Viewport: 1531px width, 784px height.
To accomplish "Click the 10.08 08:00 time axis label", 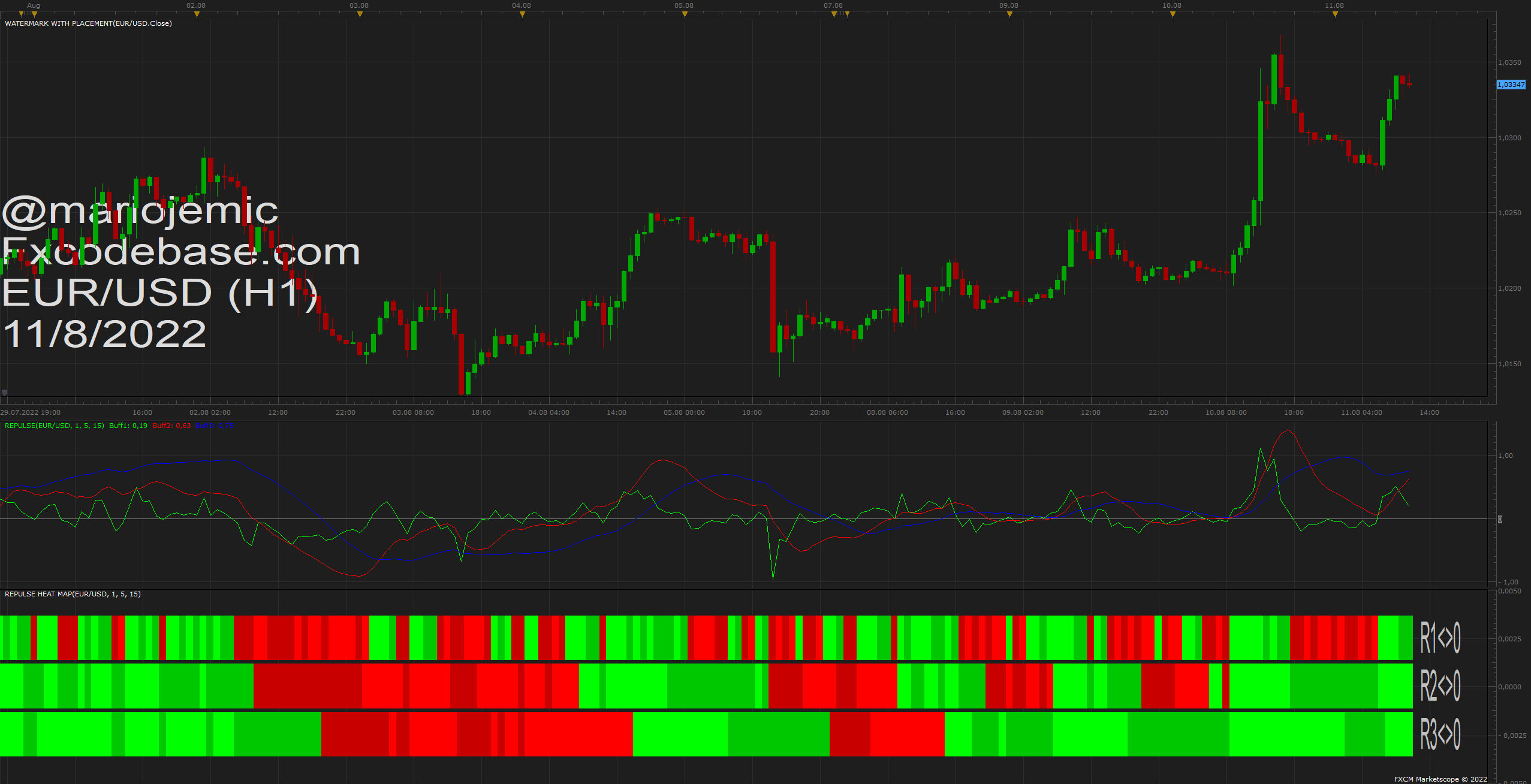I will (1226, 412).
